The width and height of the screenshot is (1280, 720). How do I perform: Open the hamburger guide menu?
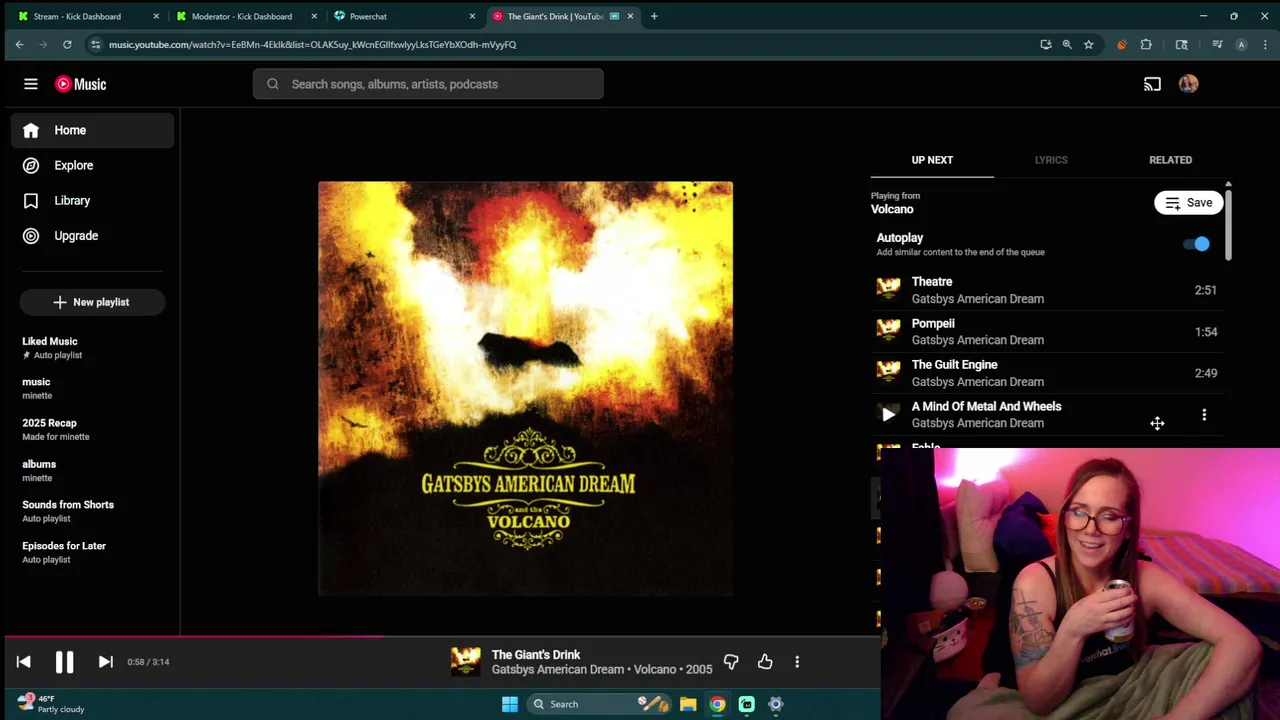31,84
